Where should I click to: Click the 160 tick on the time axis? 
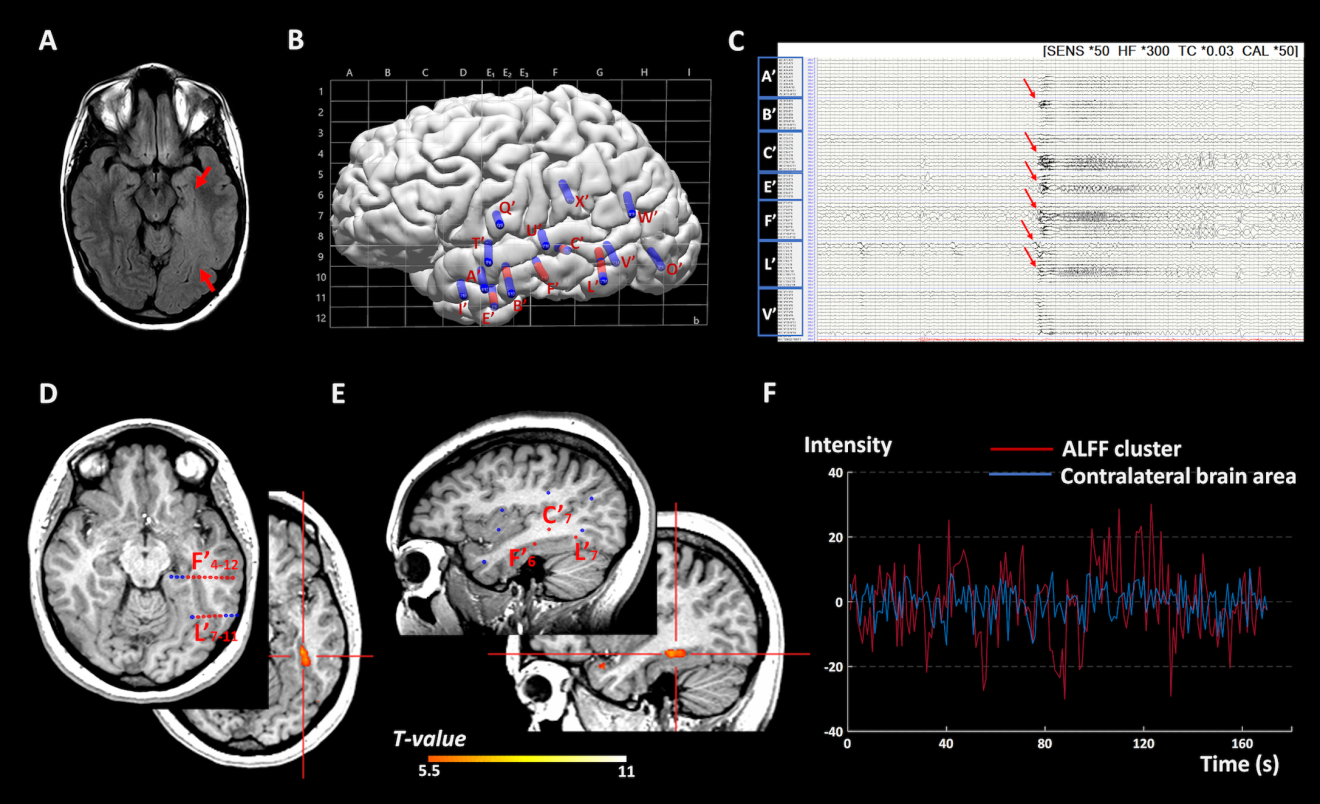1243,745
